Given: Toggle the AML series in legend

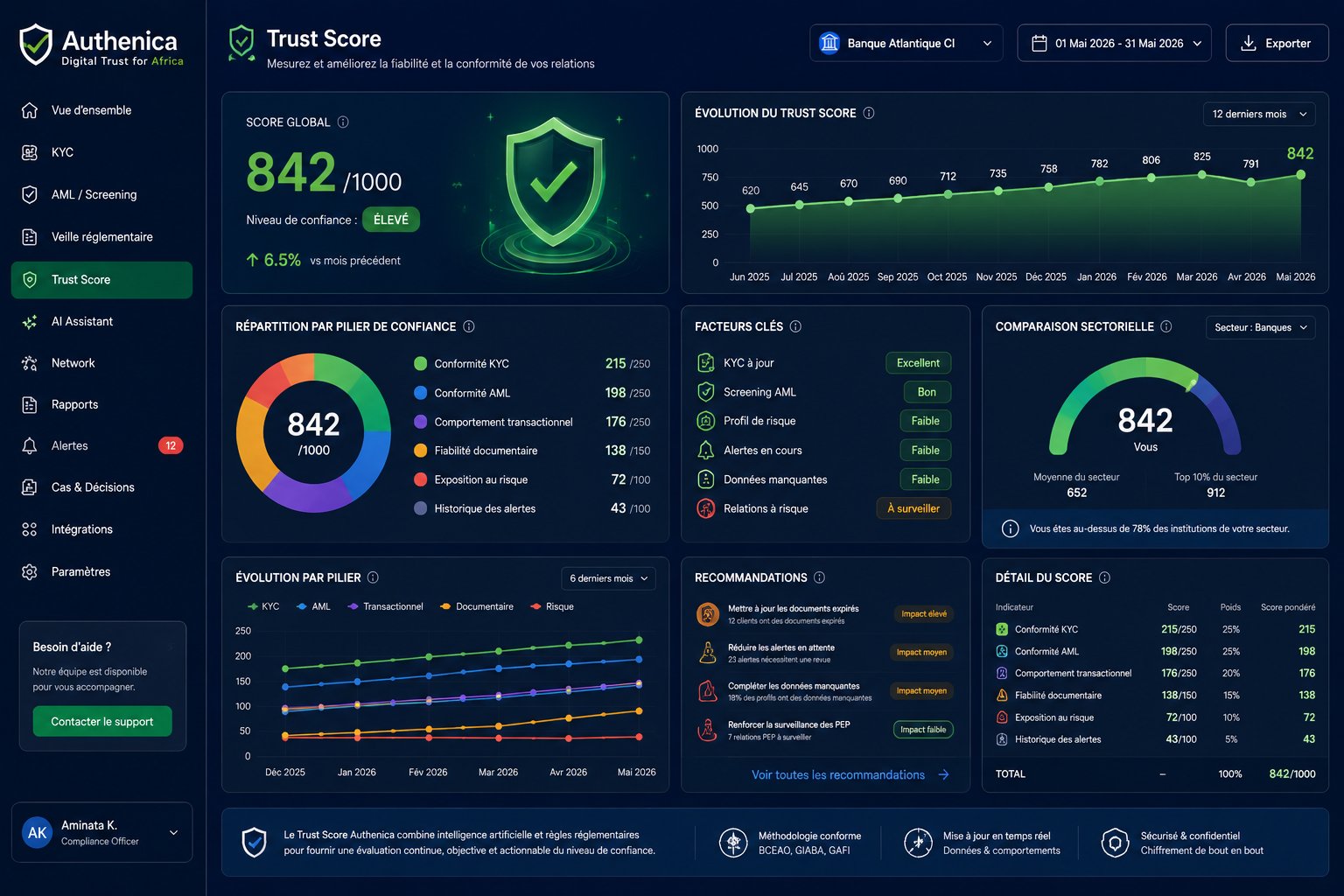Looking at the screenshot, I should 313,606.
